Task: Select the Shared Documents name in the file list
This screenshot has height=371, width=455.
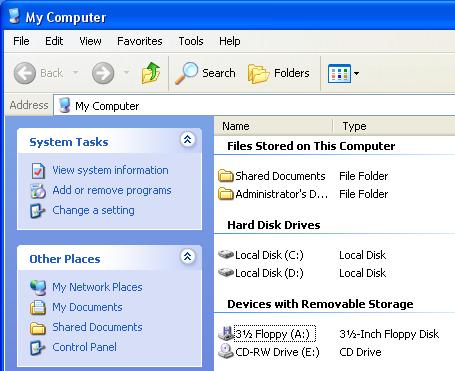Action: click(280, 176)
